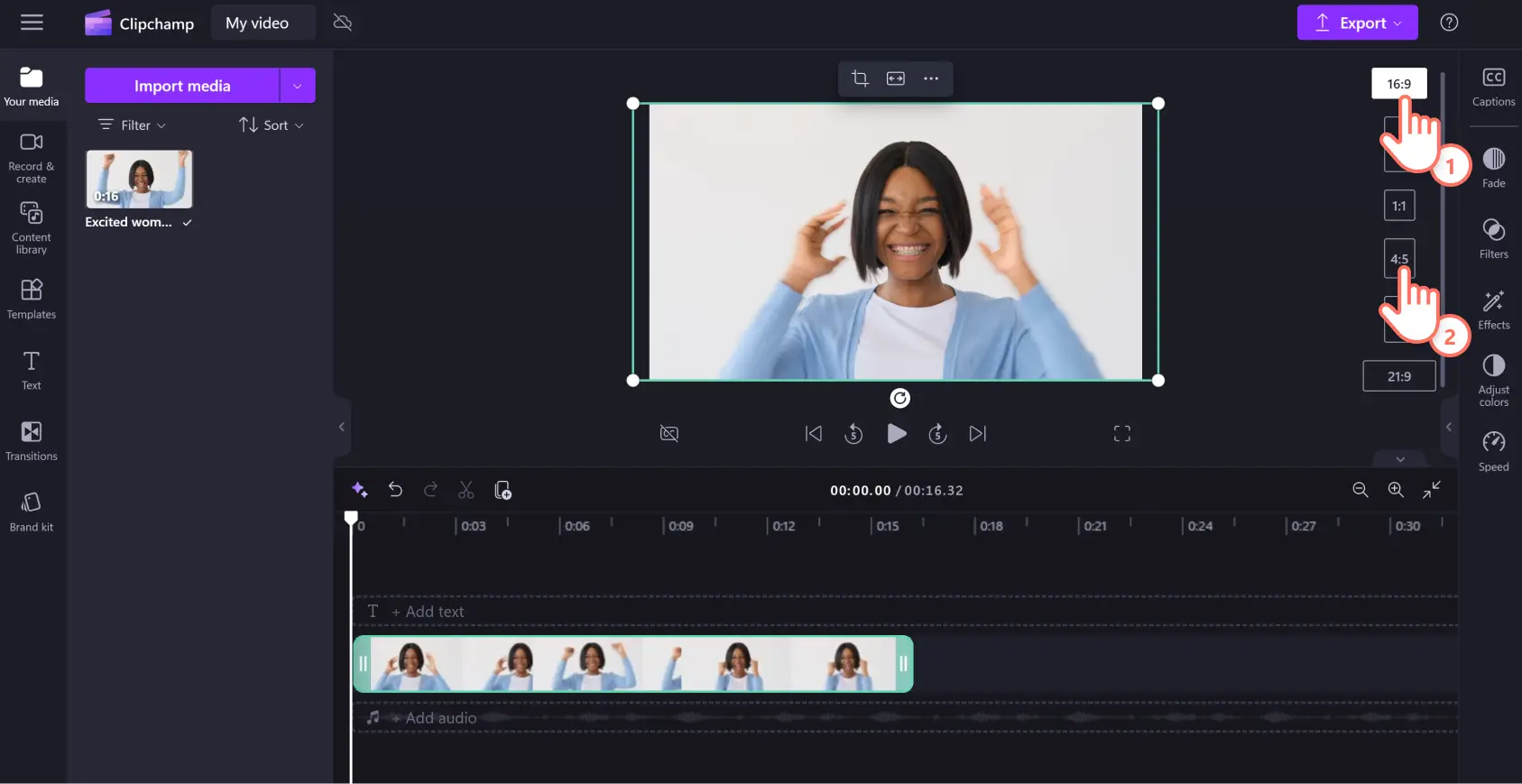Click the timeline ruler at 0:24

(x=1200, y=526)
